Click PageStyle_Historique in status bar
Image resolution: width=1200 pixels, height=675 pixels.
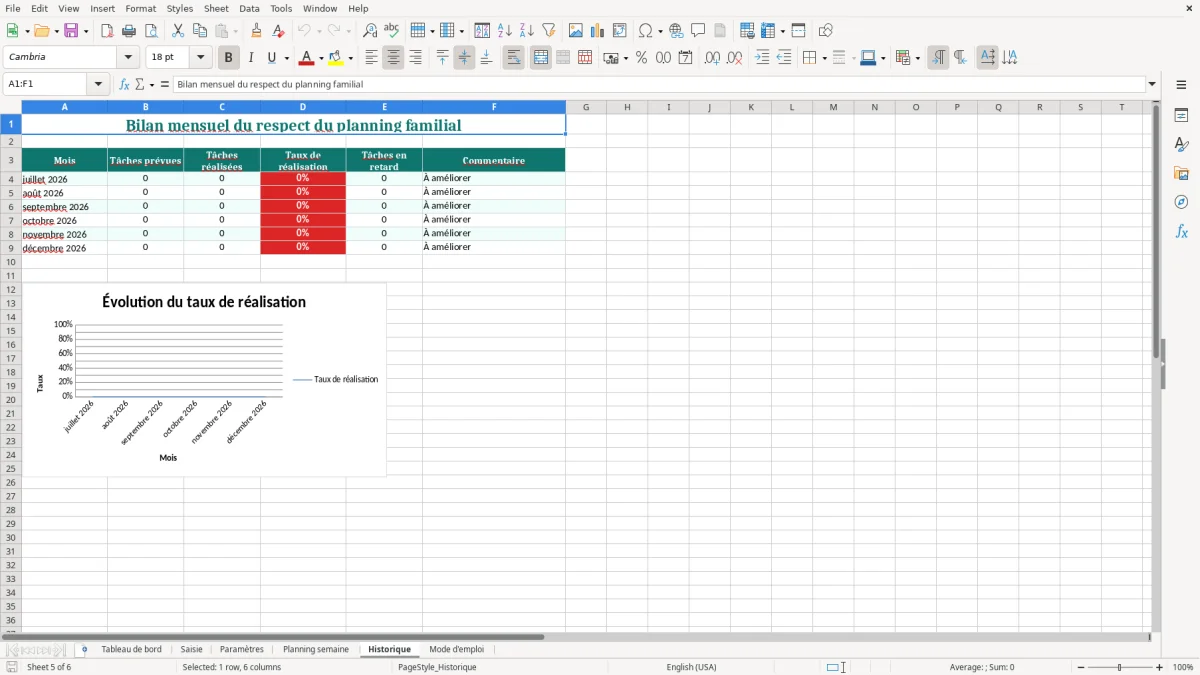click(437, 667)
